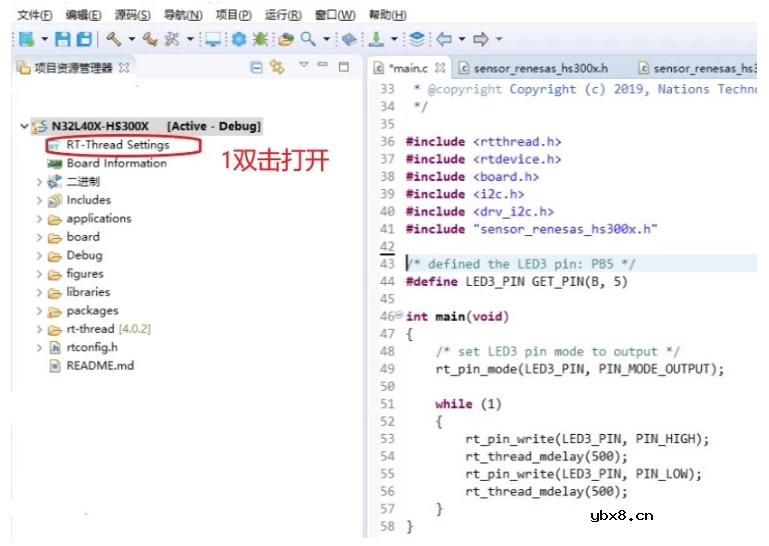Collapse the N32L40X-HS300X project node
Screen dimensions: 769x546
[24, 127]
